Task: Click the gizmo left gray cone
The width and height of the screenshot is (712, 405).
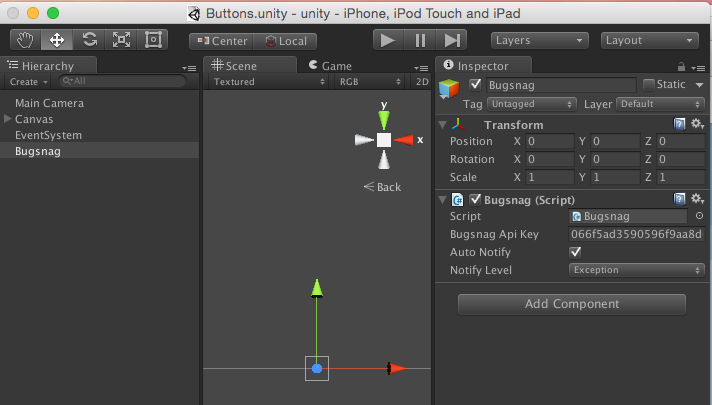Action: click(x=364, y=140)
